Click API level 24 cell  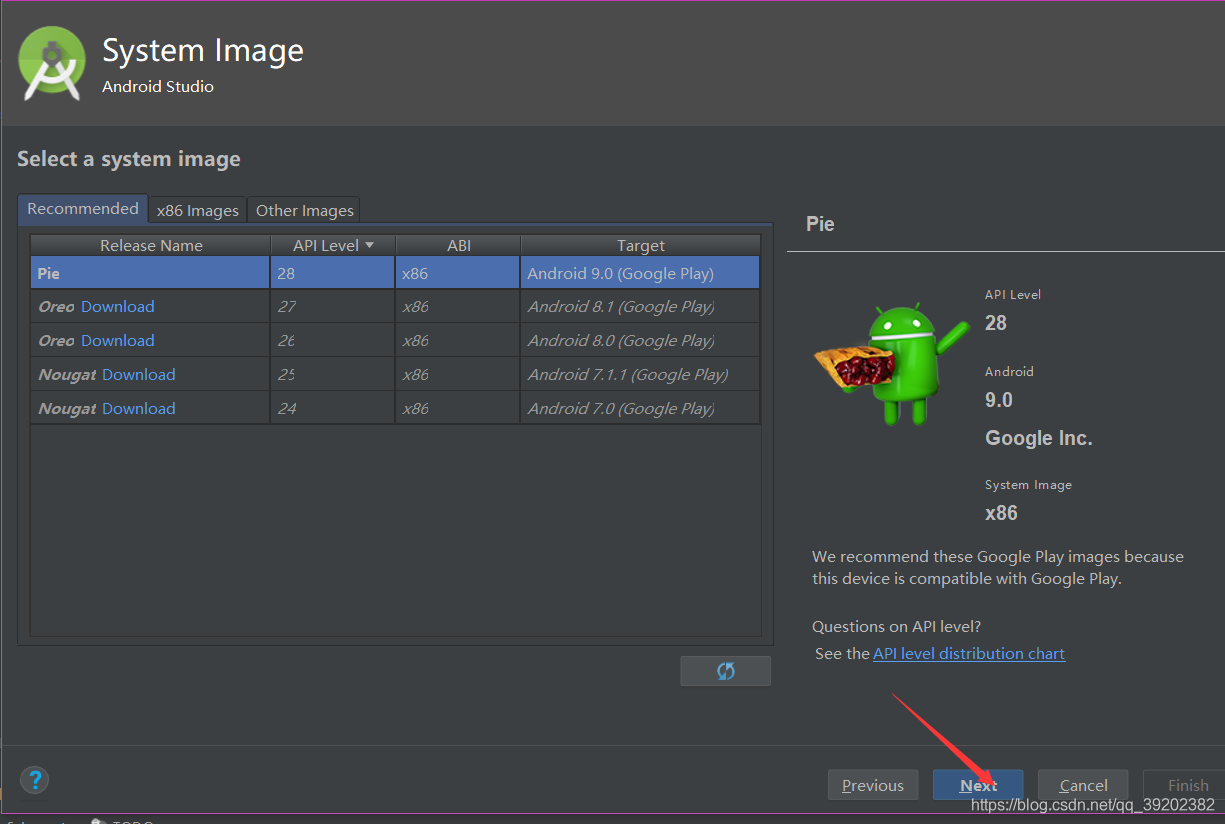333,408
